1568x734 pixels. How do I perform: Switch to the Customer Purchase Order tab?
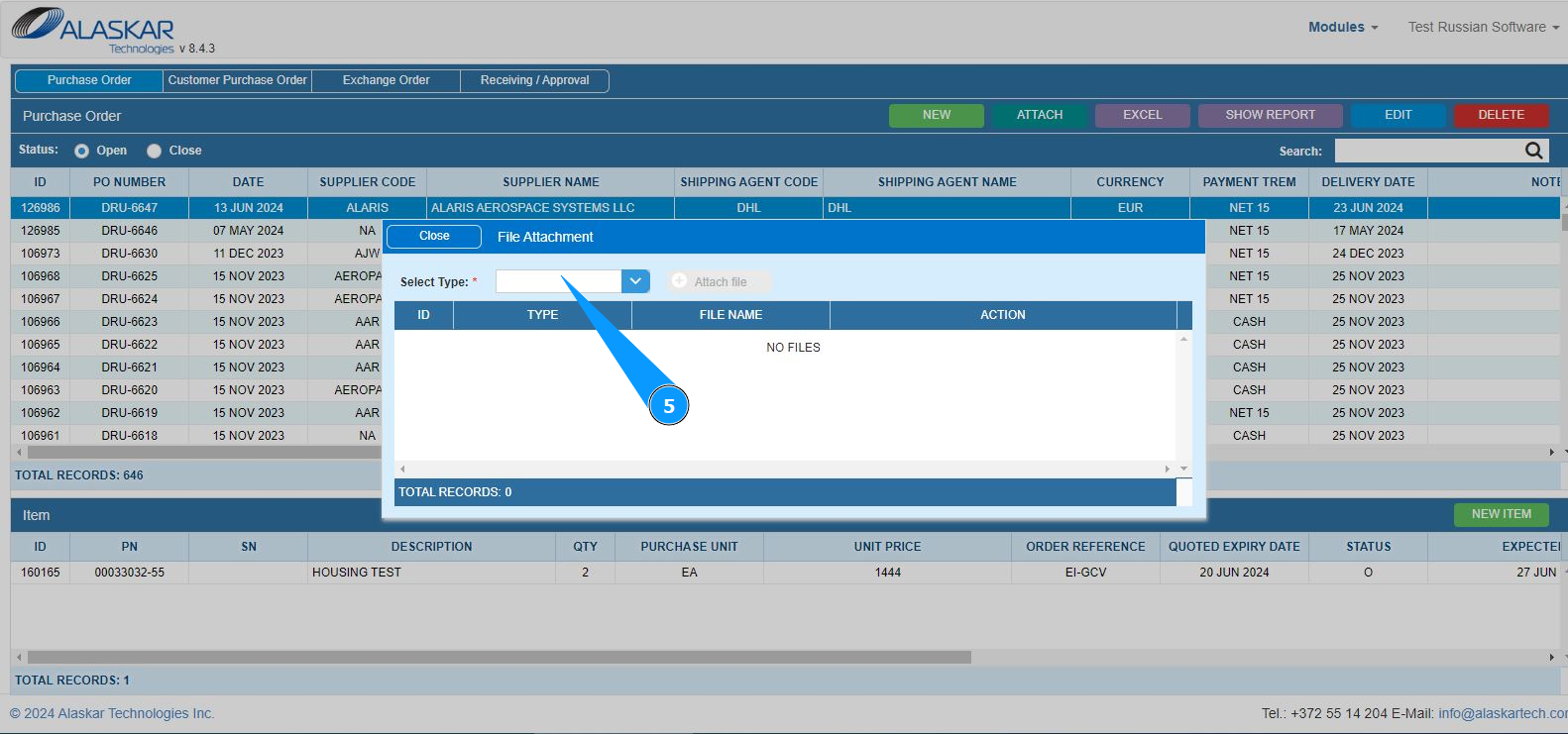point(238,80)
